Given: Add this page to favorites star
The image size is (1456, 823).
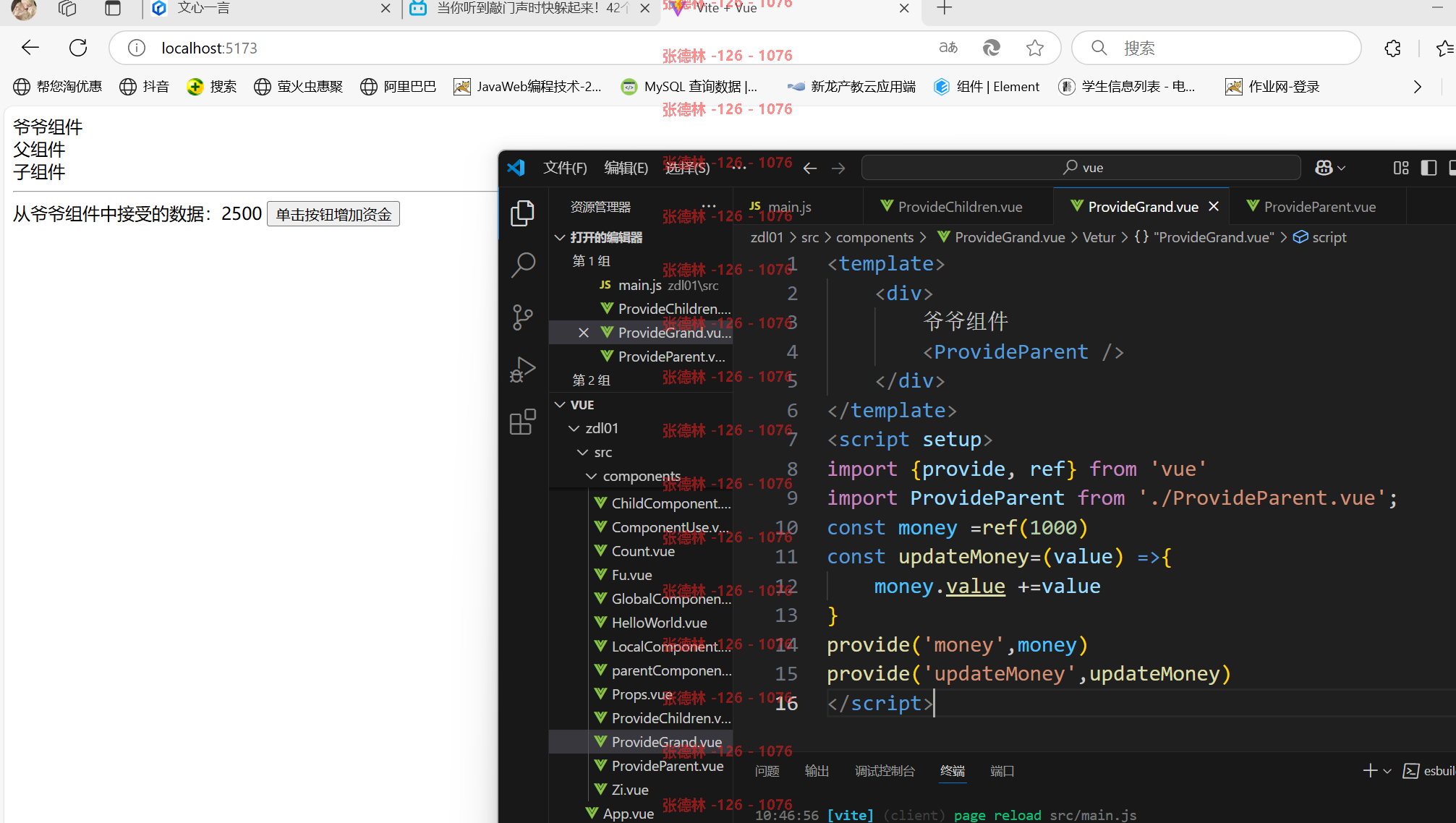Looking at the screenshot, I should point(1035,48).
